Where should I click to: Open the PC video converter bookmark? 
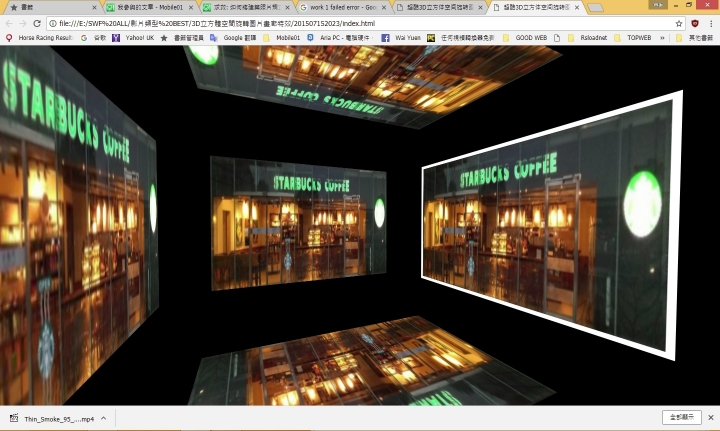click(x=461, y=38)
